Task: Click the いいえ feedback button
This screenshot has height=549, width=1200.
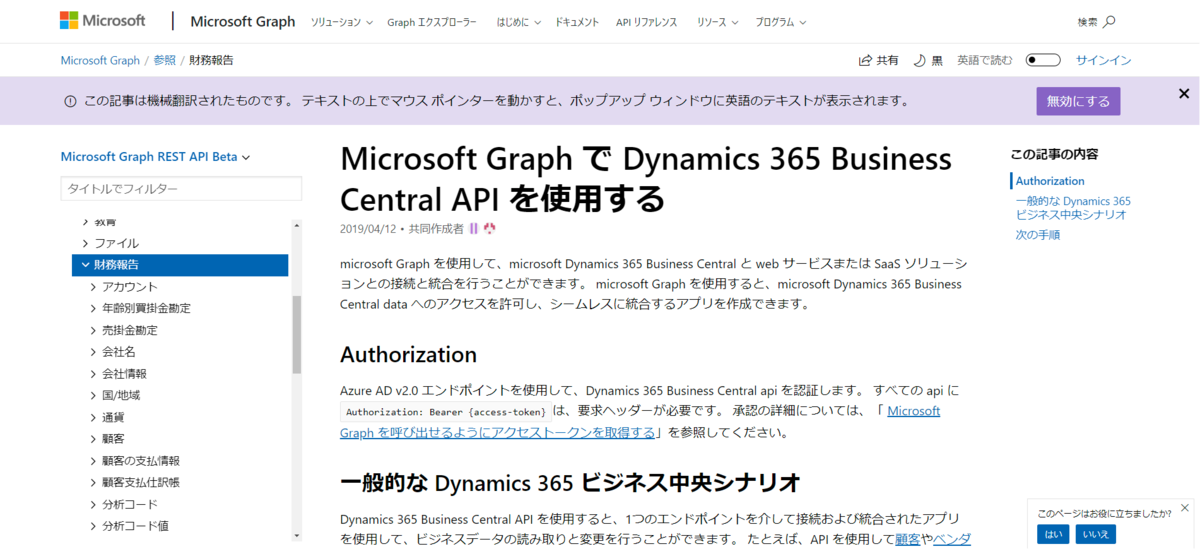Action: [1095, 534]
